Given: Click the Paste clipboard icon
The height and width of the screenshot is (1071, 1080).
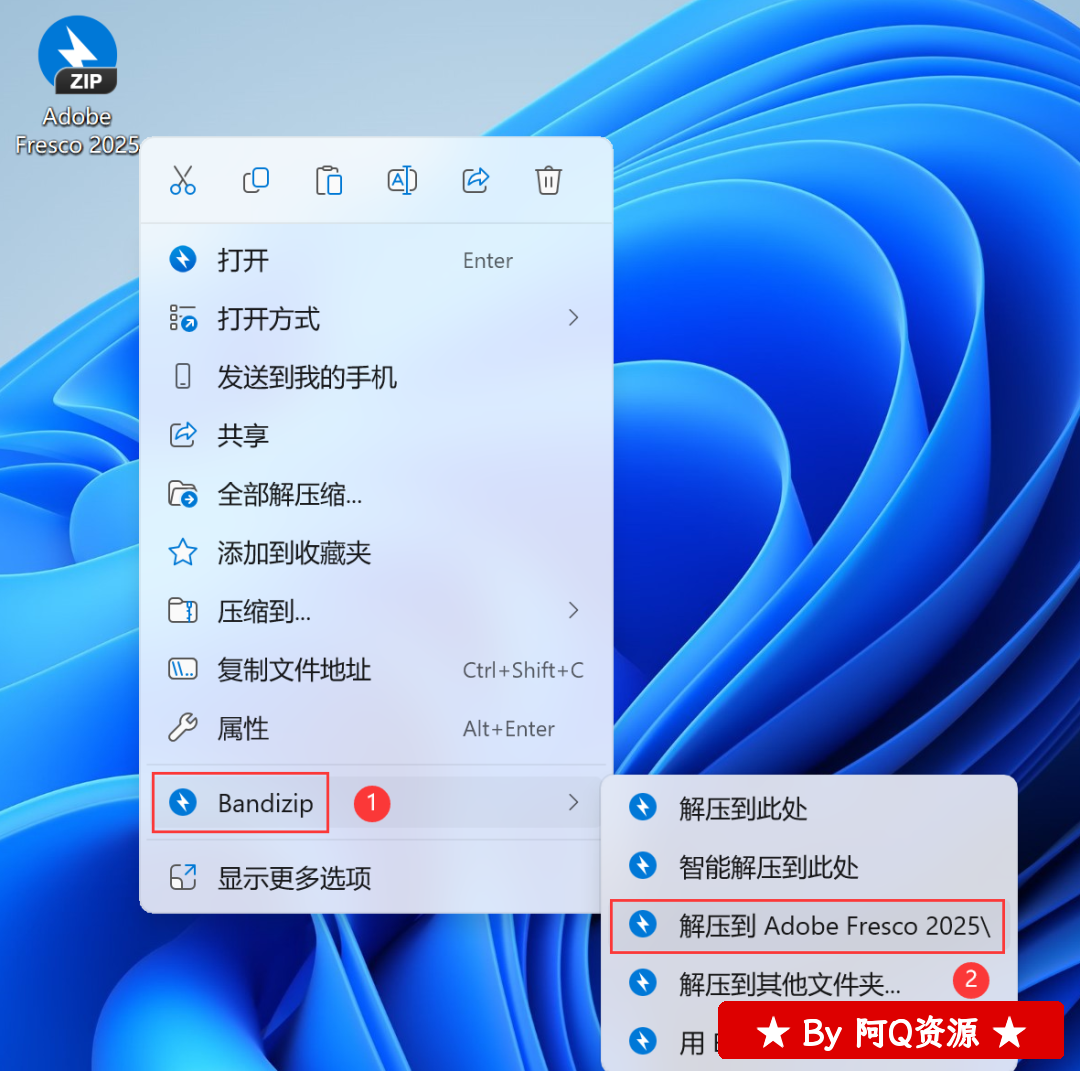Looking at the screenshot, I should pos(329,180).
